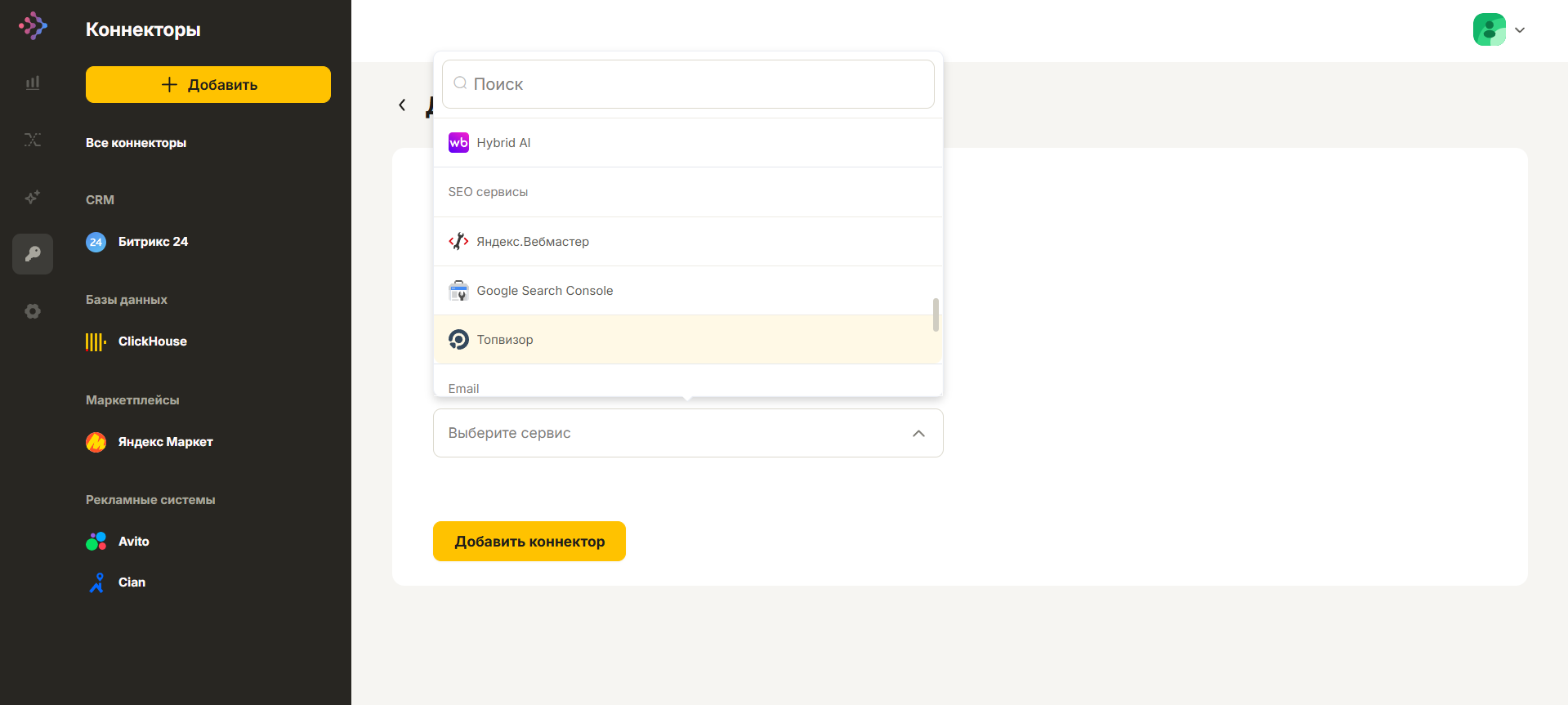
Task: Click the Bitrix 24 logo icon
Action: pos(96,242)
